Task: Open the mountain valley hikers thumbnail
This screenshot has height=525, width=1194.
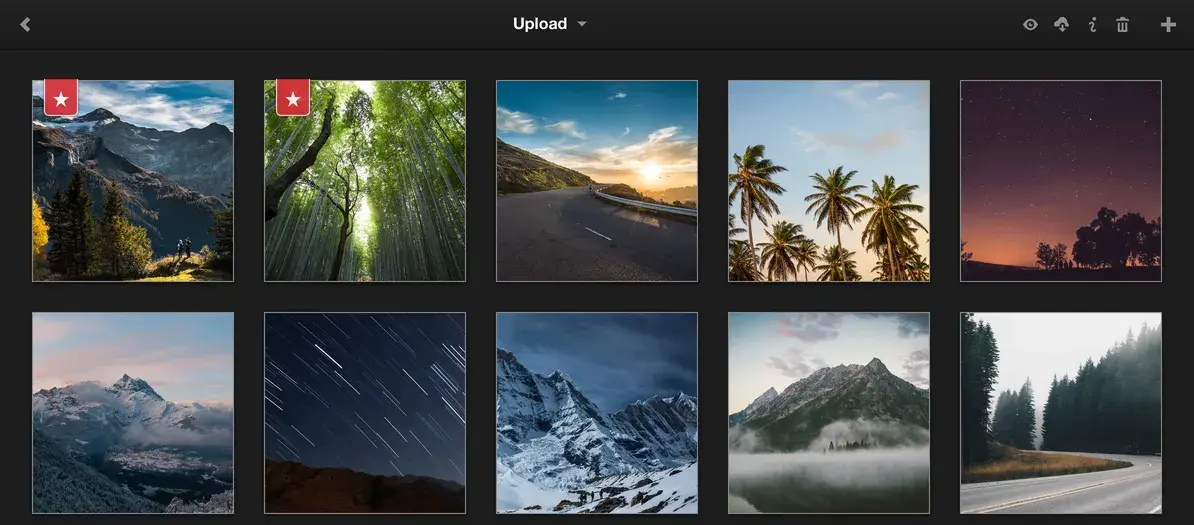Action: pyautogui.click(x=133, y=181)
